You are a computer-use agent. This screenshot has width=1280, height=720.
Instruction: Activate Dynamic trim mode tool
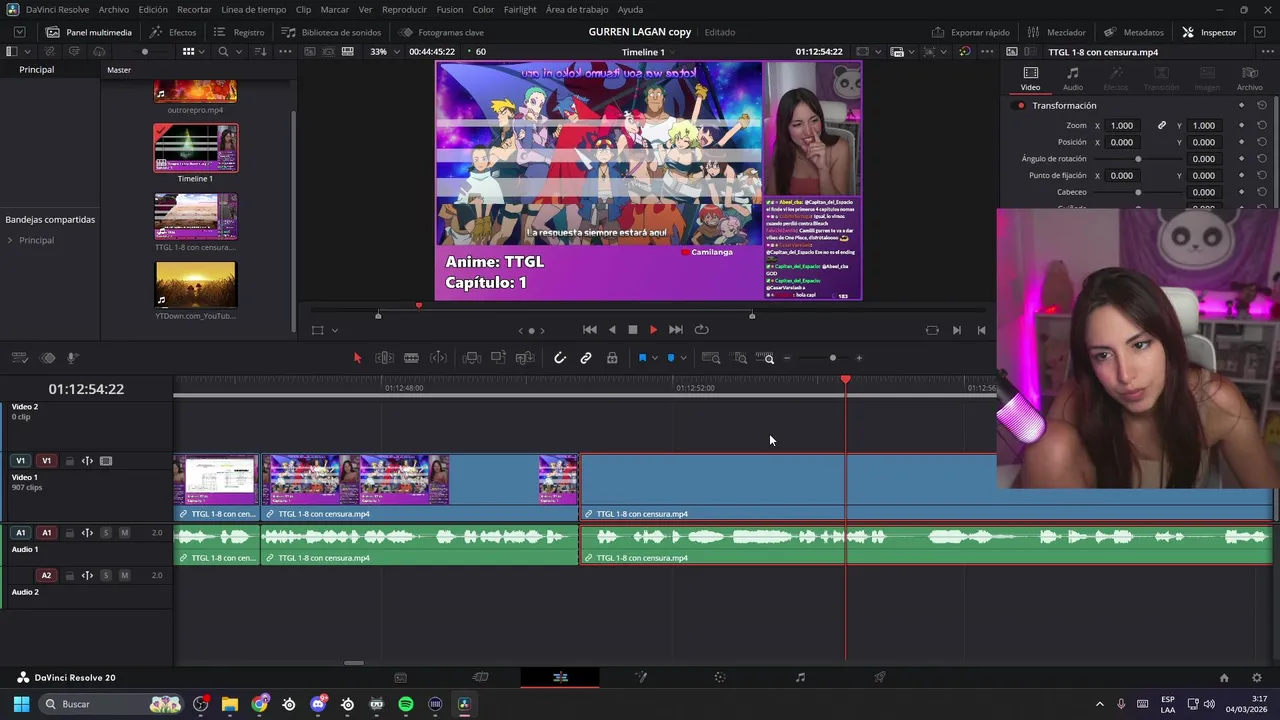tap(438, 358)
